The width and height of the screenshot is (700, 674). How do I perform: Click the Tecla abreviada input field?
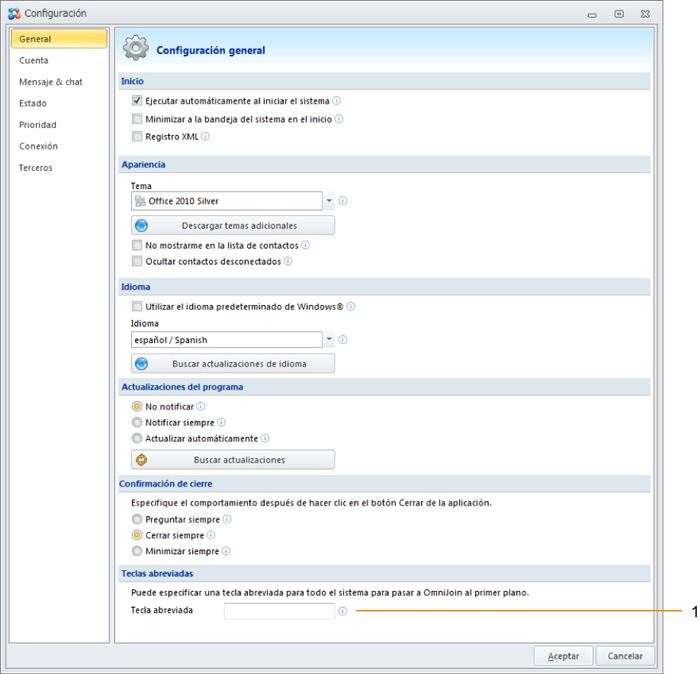[279, 611]
